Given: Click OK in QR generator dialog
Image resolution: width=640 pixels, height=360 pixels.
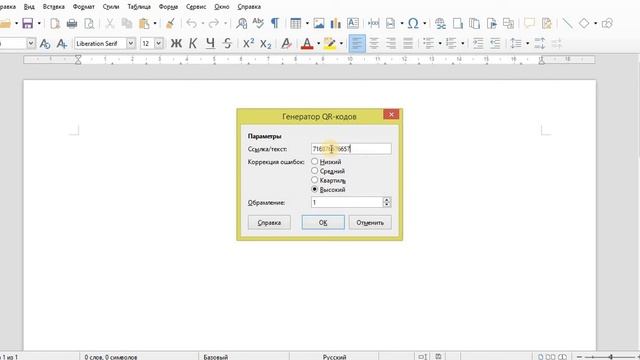Looking at the screenshot, I should (x=323, y=222).
